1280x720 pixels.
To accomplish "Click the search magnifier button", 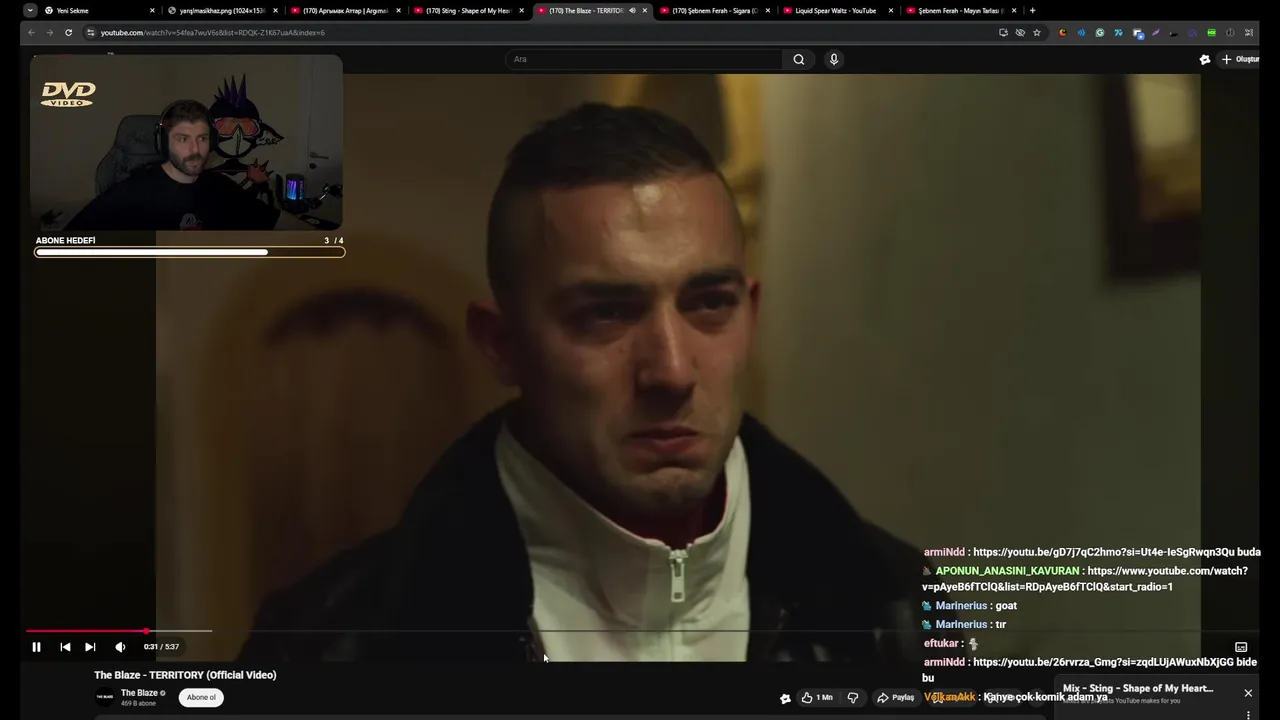I will [x=799, y=59].
